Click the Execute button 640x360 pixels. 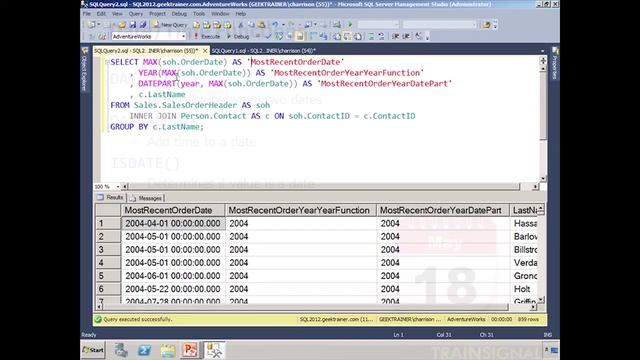click(x=207, y=36)
